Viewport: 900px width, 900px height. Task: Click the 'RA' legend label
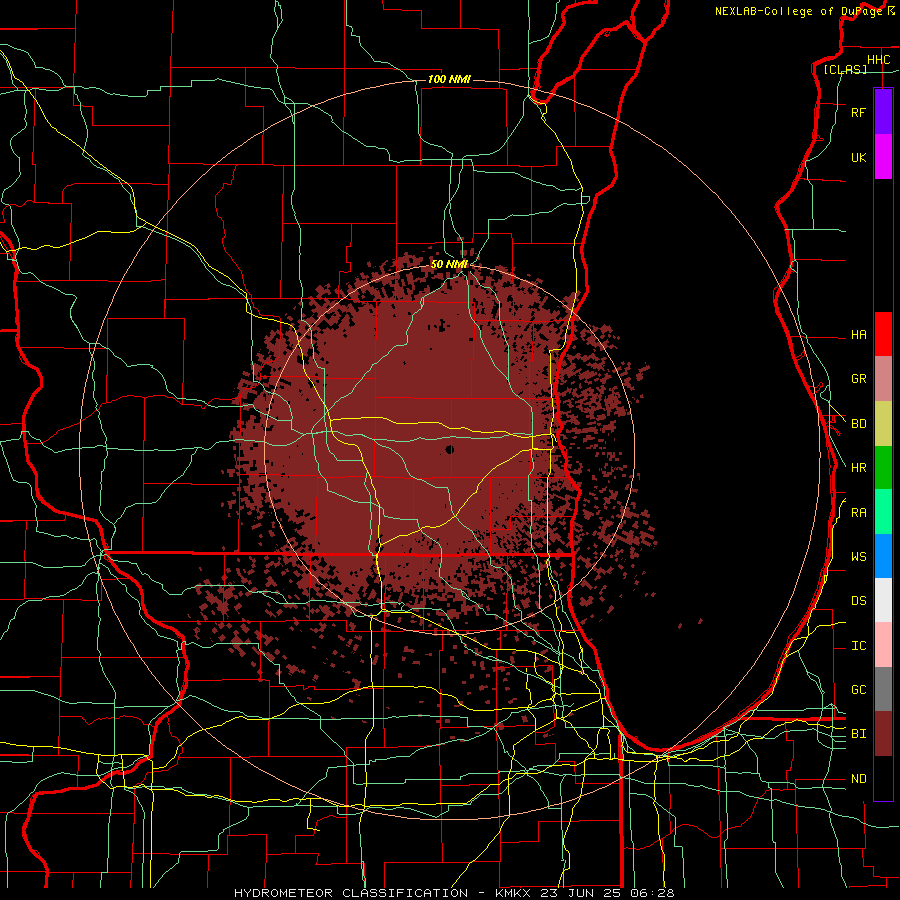(859, 513)
